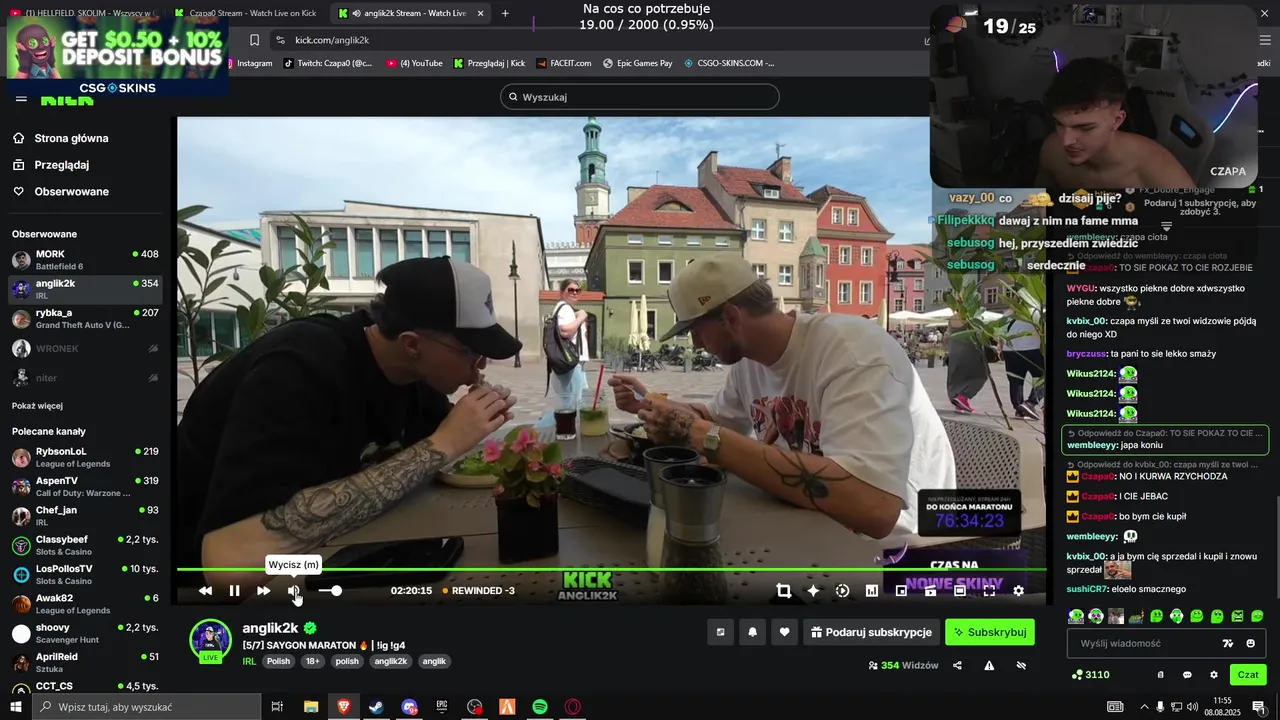Open rybka_a channel in followed list
The height and width of the screenshot is (720, 1280).
pyautogui.click(x=85, y=319)
